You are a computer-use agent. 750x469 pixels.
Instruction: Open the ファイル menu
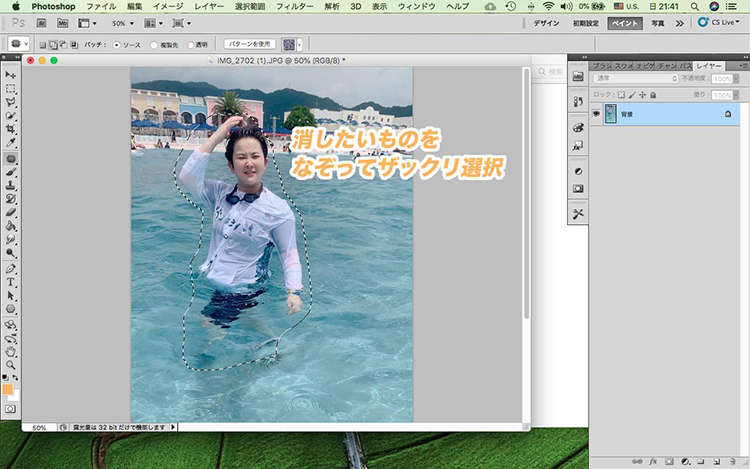[x=101, y=6]
